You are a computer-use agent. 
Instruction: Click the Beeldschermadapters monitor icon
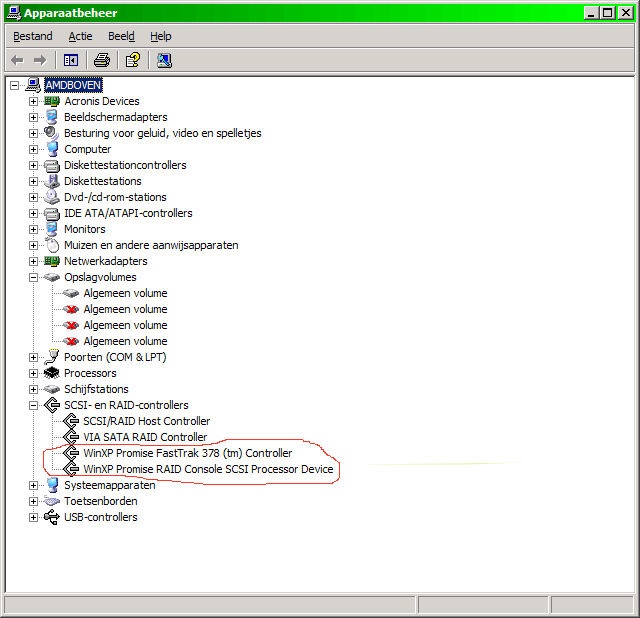51,117
